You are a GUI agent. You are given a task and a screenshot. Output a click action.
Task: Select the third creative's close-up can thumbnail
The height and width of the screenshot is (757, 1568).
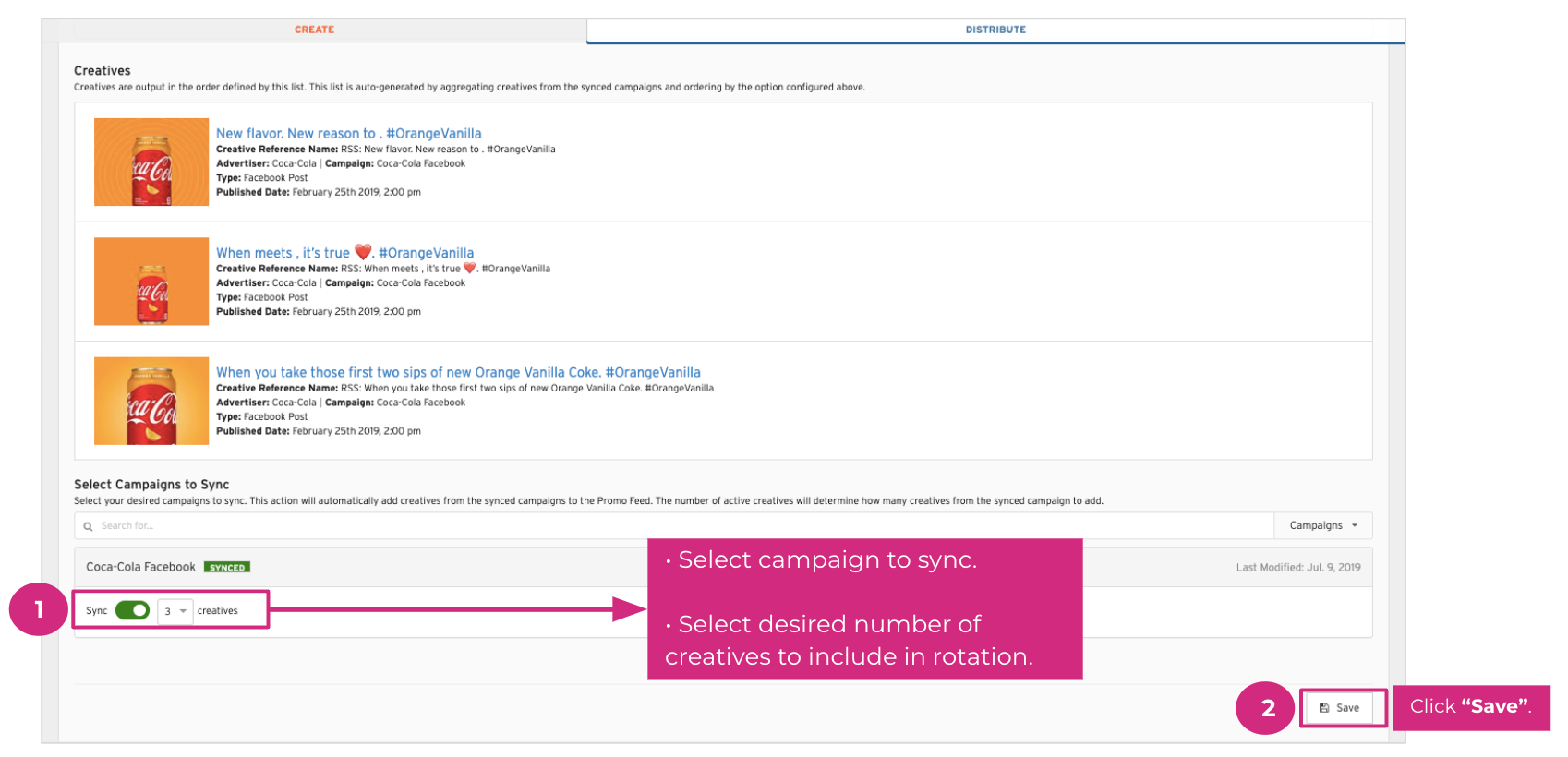[x=151, y=401]
